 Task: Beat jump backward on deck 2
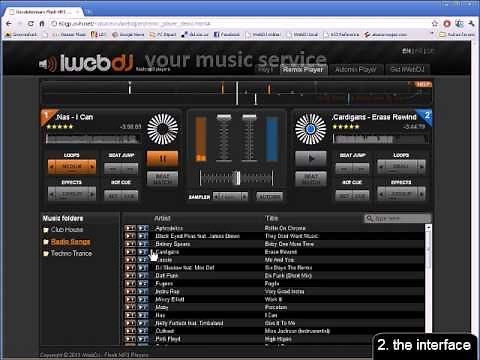click(344, 169)
